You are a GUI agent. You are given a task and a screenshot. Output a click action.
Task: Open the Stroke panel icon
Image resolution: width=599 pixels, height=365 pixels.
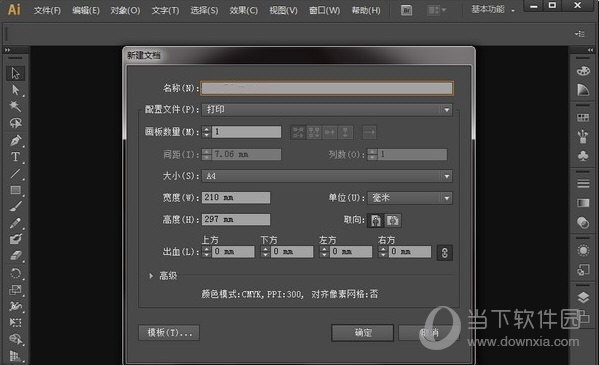(x=583, y=184)
